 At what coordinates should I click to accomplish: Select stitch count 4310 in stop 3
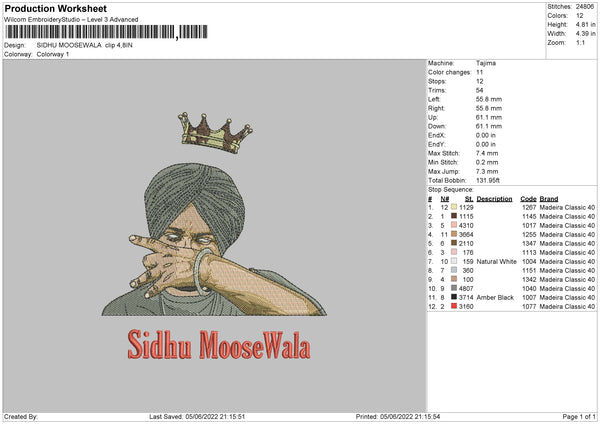click(x=466, y=225)
